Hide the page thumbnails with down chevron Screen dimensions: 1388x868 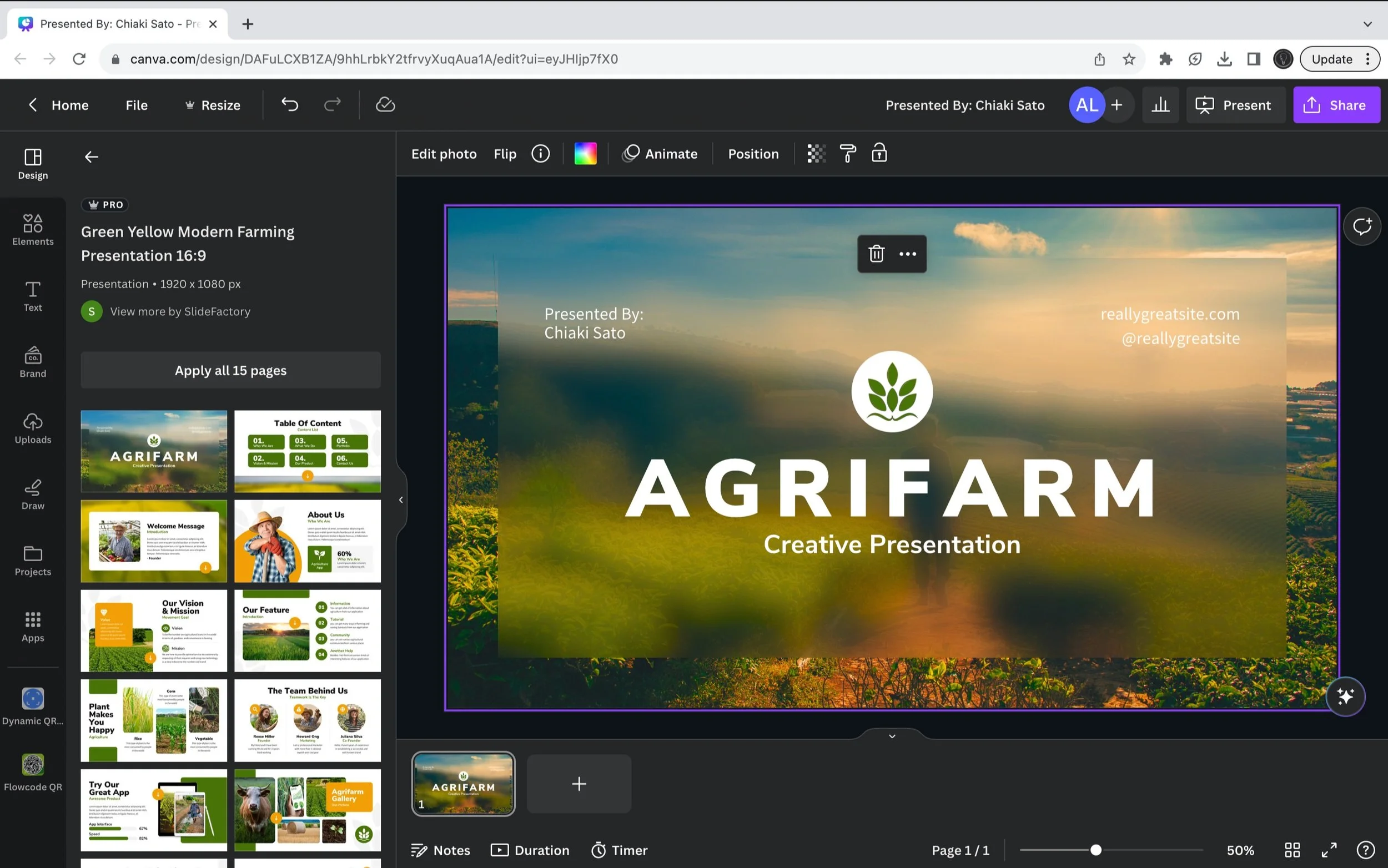pos(892,736)
